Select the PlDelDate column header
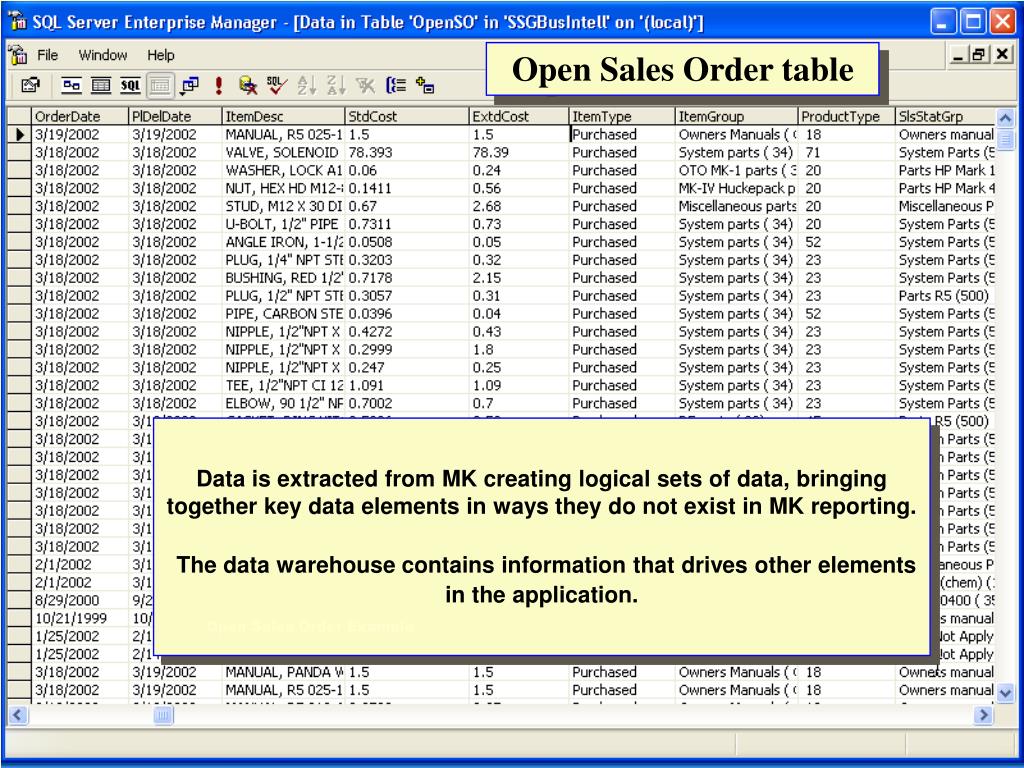Image resolution: width=1024 pixels, height=768 pixels. point(175,116)
